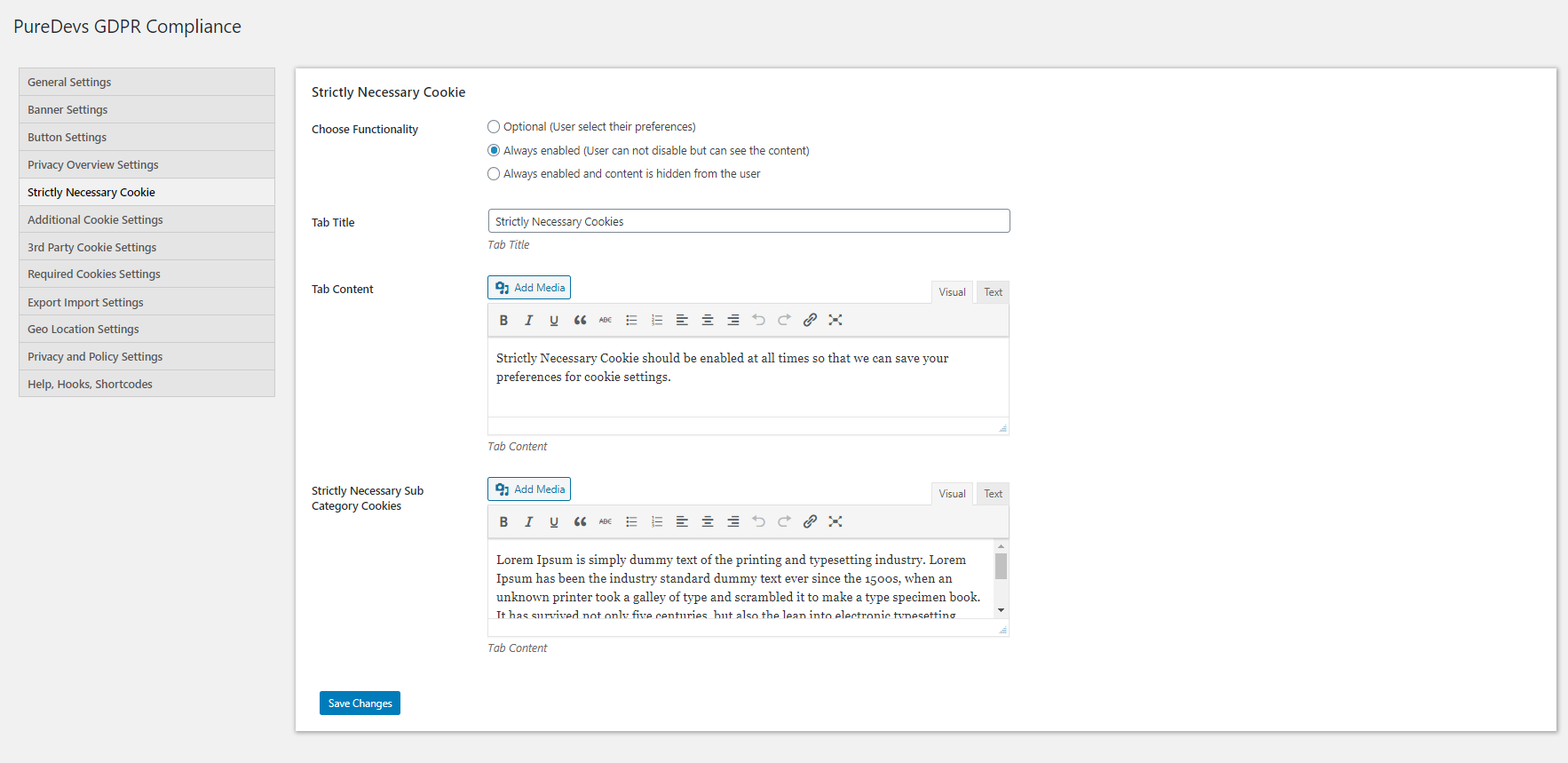
Task: Click bulleted list icon in Sub Category editor
Action: (x=631, y=522)
